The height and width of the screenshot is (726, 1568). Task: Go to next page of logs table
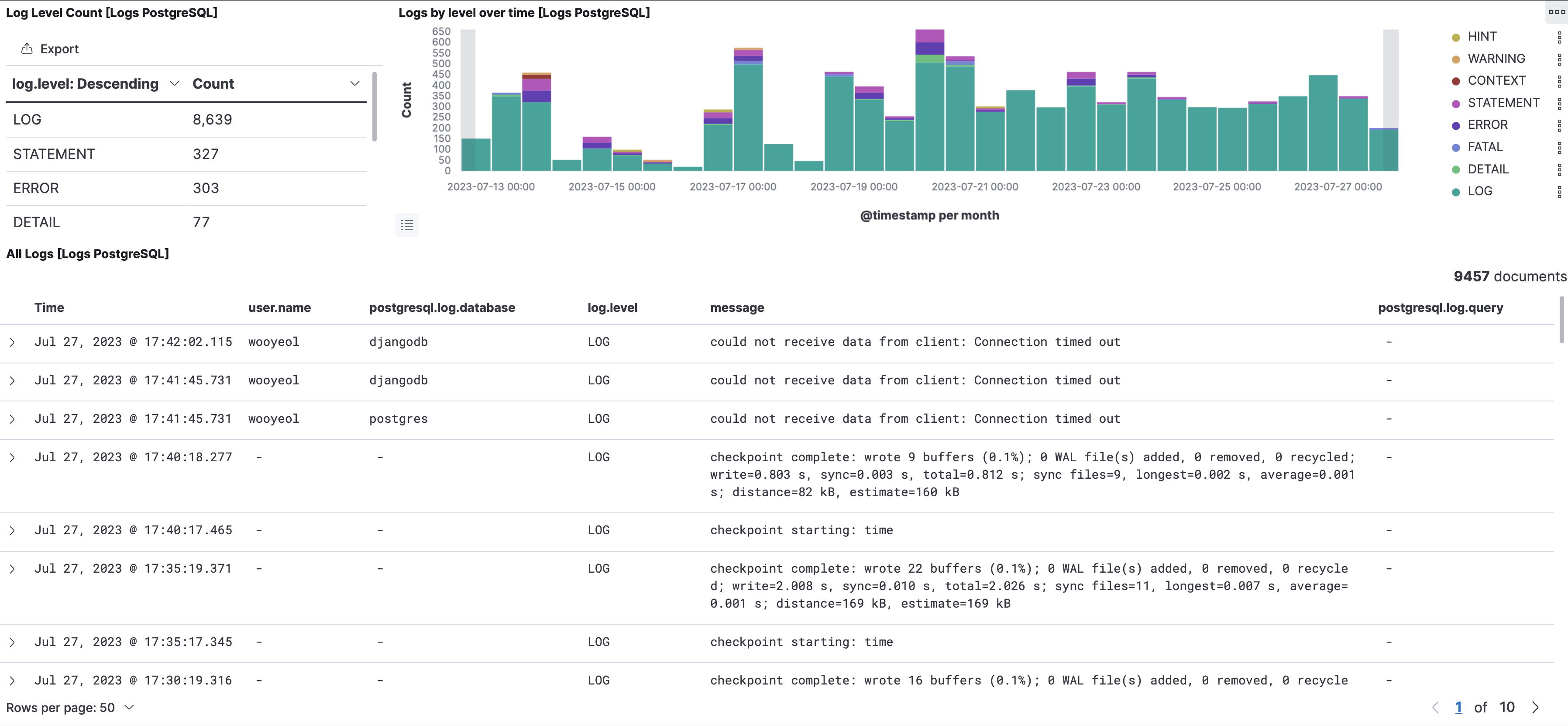1535,707
